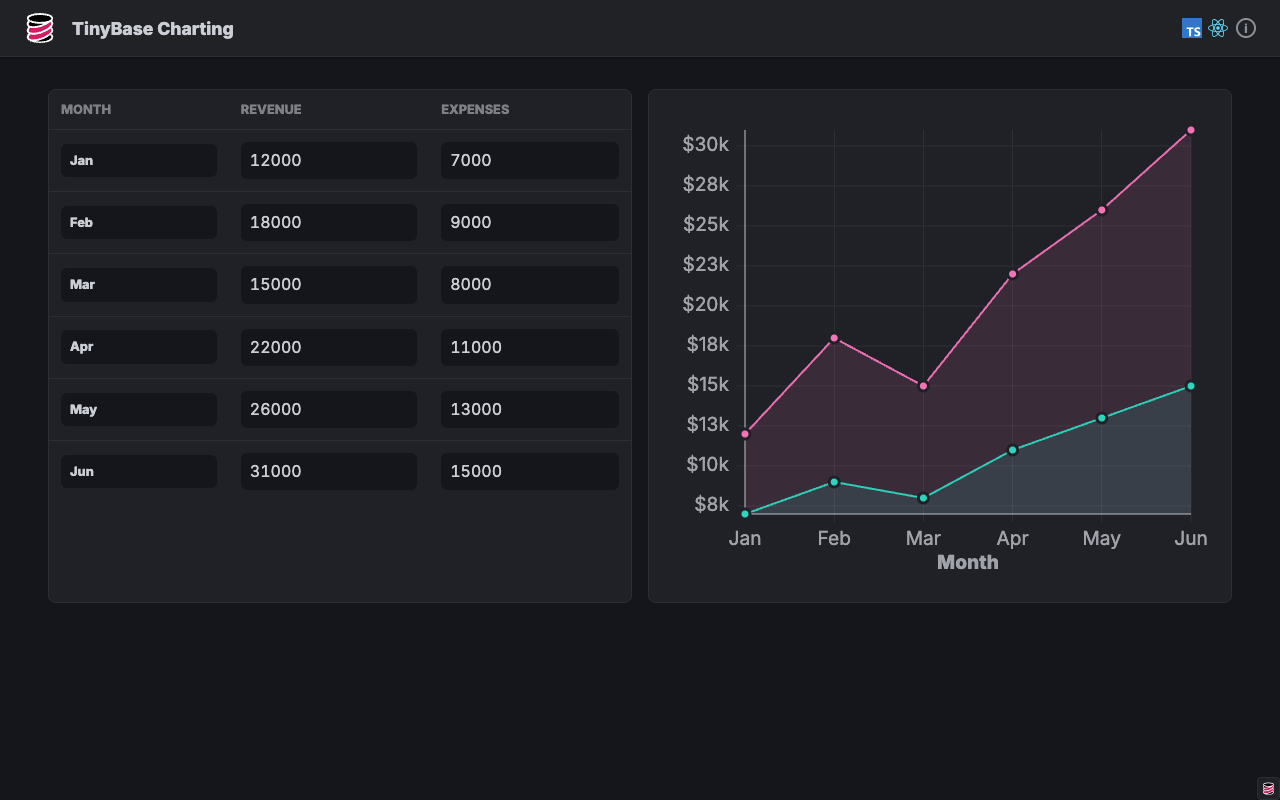Edit the Jun expenses field

point(530,471)
